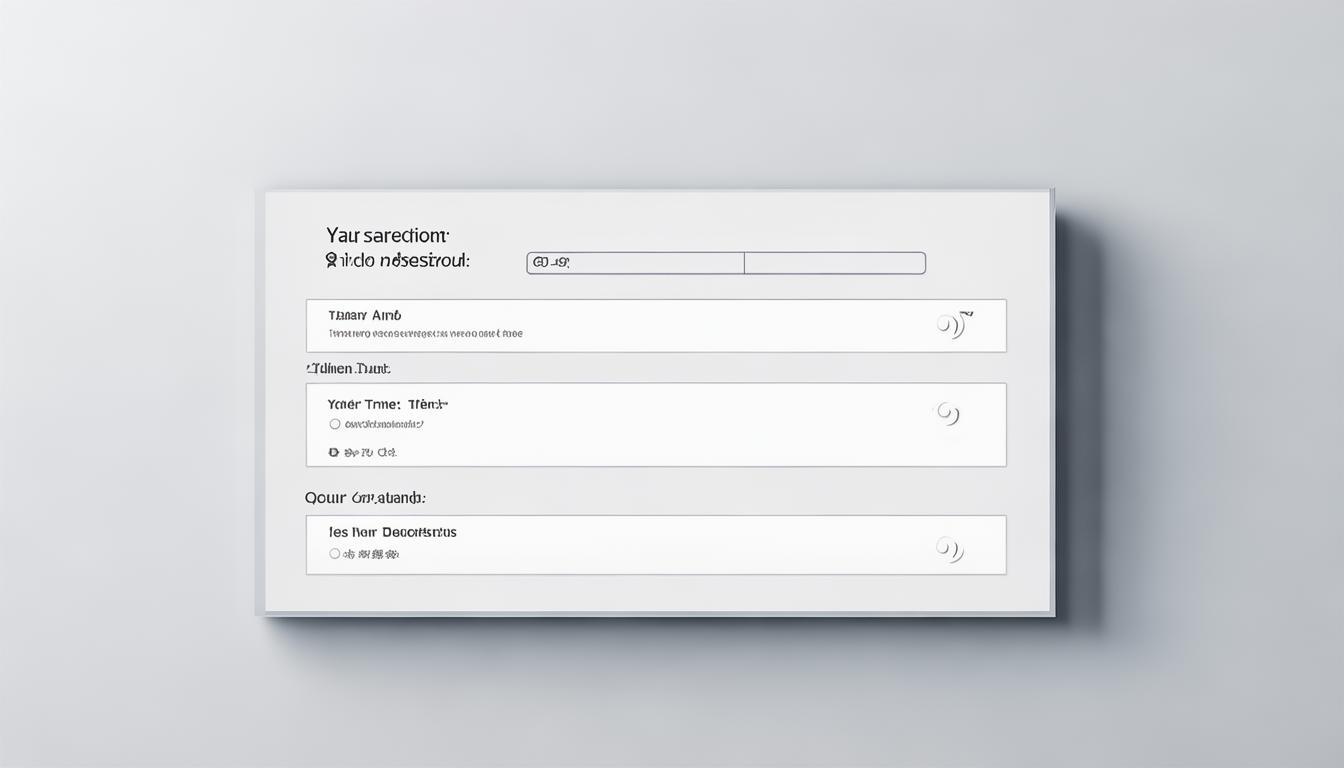Viewport: 1344px width, 768px height.
Task: Click the empty right segment of the input field
Action: coord(834,263)
